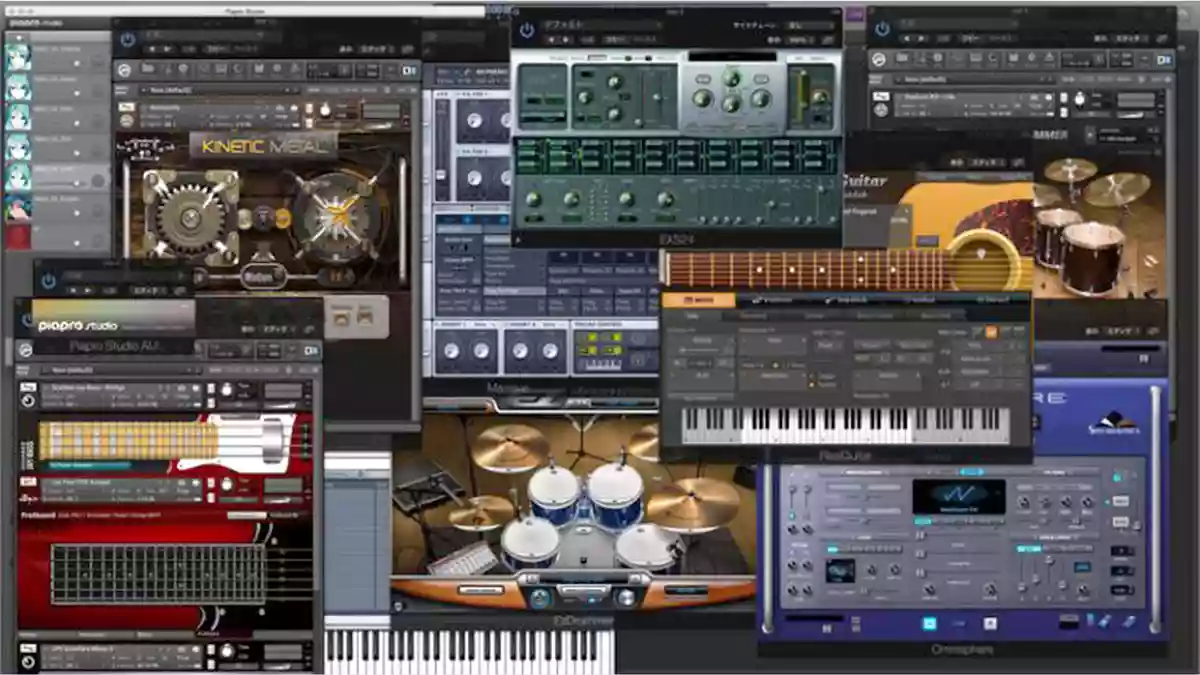Click the tune knob in the Kinetic Metal instrument header
The height and width of the screenshot is (675, 1200).
pyautogui.click(x=325, y=111)
